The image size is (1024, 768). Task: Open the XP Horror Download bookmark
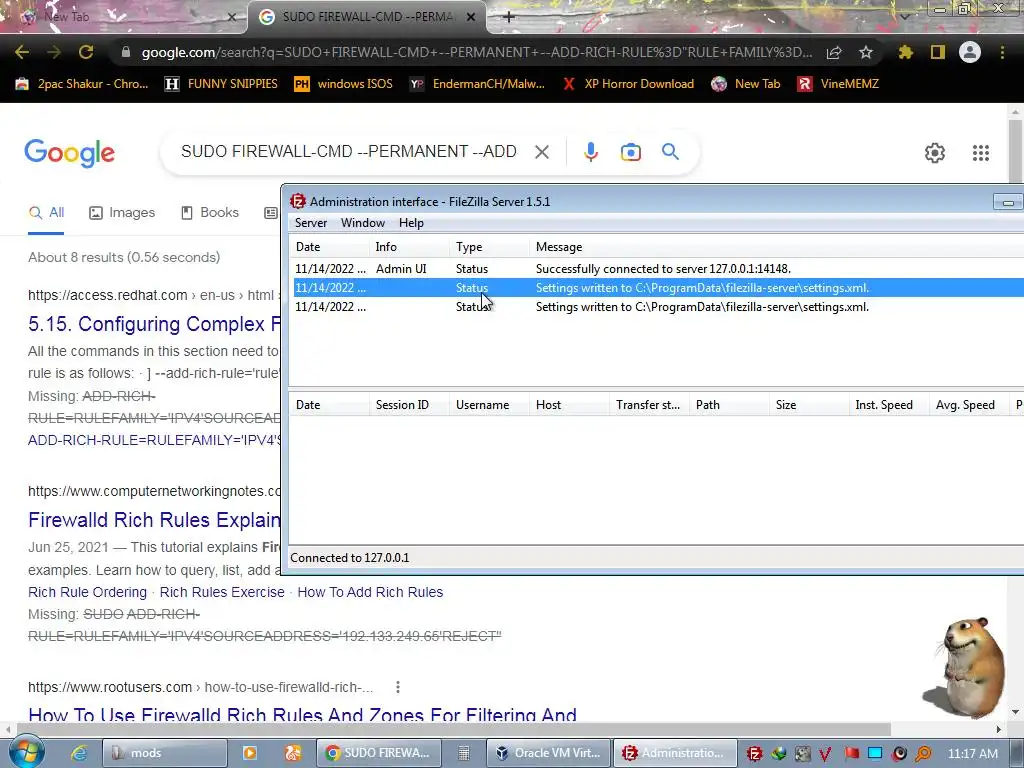[x=628, y=84]
